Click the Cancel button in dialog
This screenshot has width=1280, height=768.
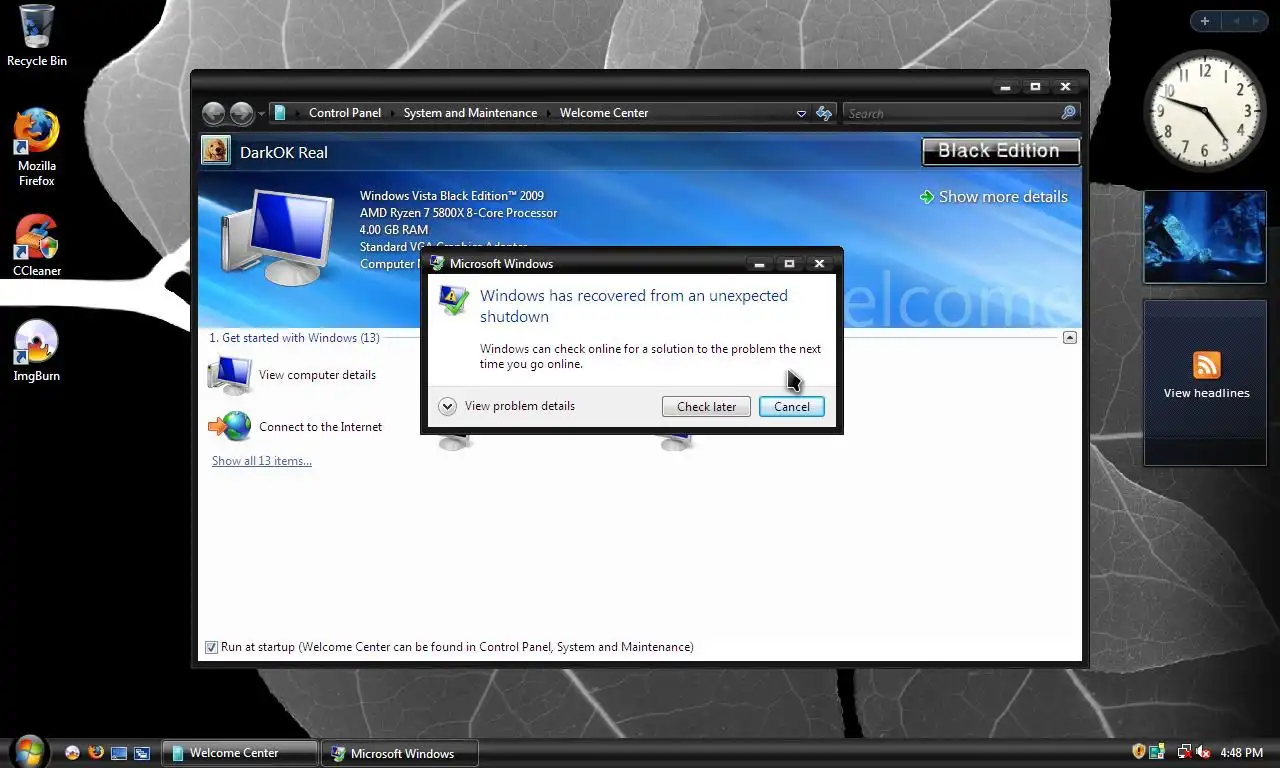click(x=792, y=407)
